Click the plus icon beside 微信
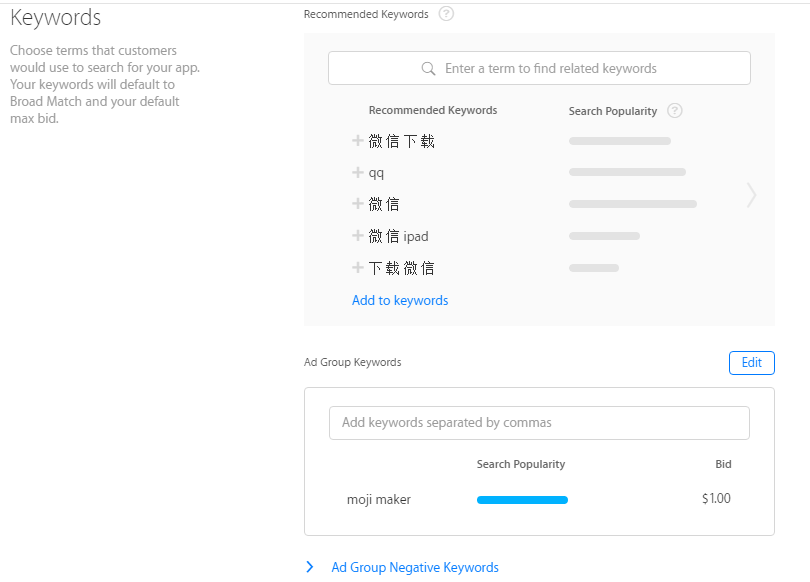 click(357, 203)
